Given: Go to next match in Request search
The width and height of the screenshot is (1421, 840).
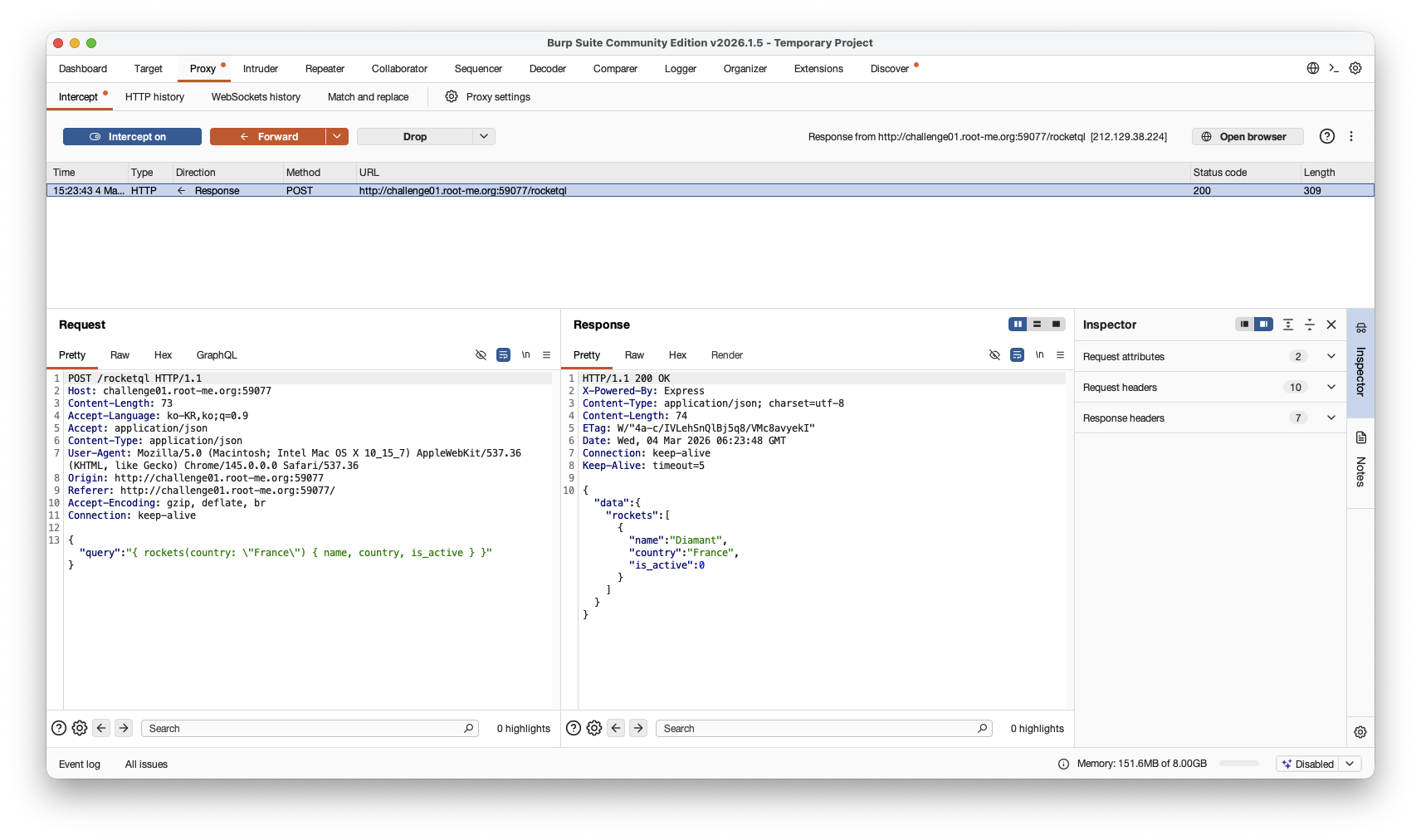Looking at the screenshot, I should [124, 728].
